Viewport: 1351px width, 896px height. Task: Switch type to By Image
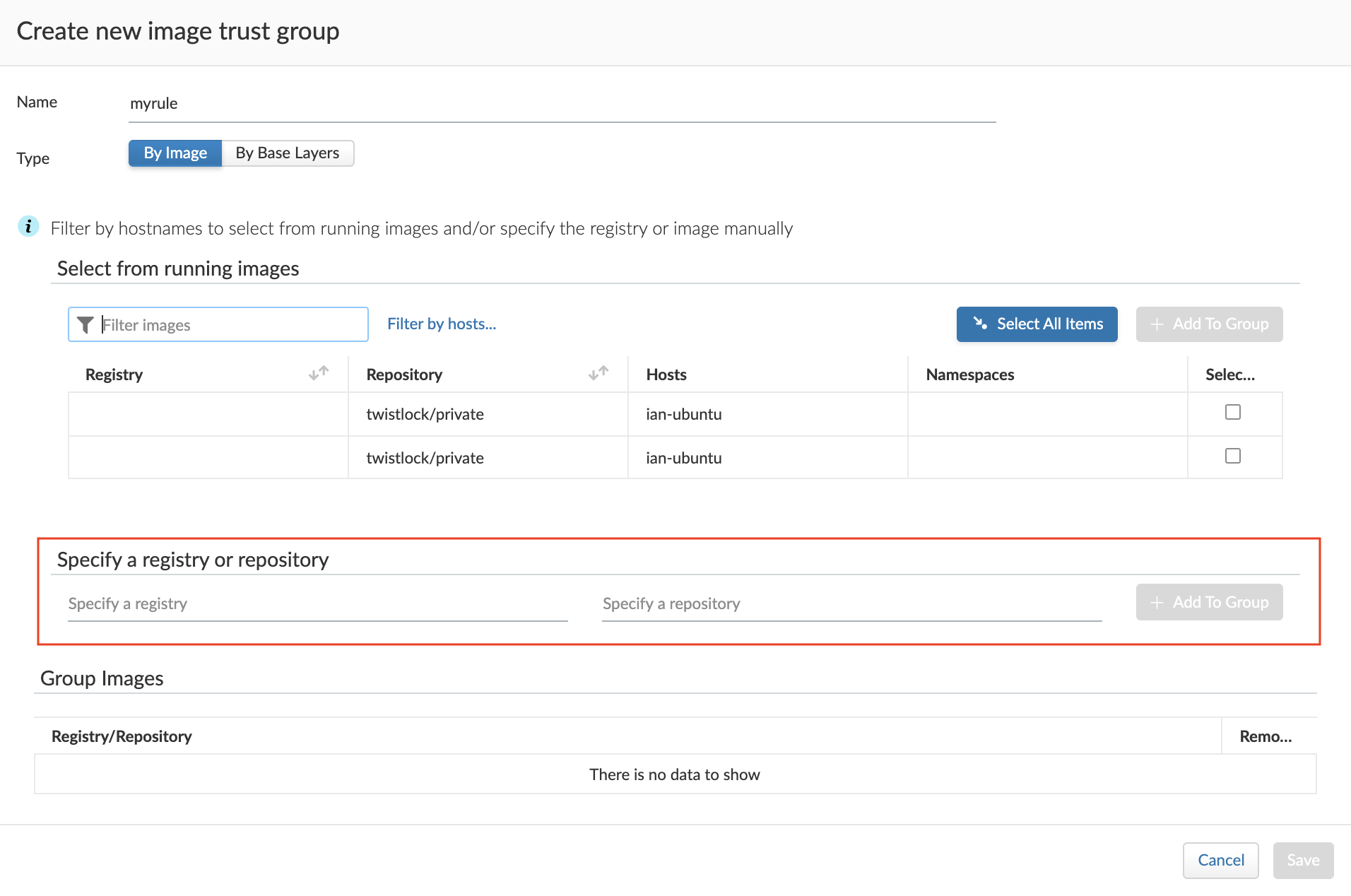[x=175, y=153]
